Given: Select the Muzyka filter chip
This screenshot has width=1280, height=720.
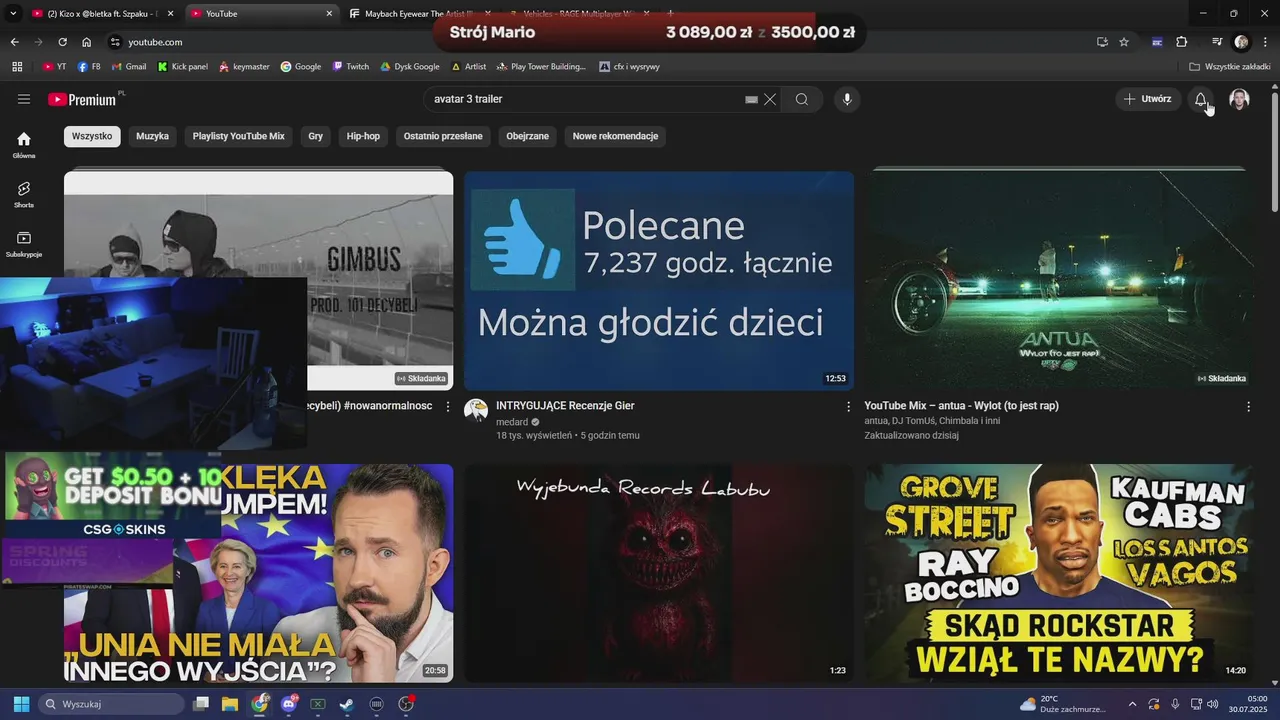Looking at the screenshot, I should click(x=152, y=136).
